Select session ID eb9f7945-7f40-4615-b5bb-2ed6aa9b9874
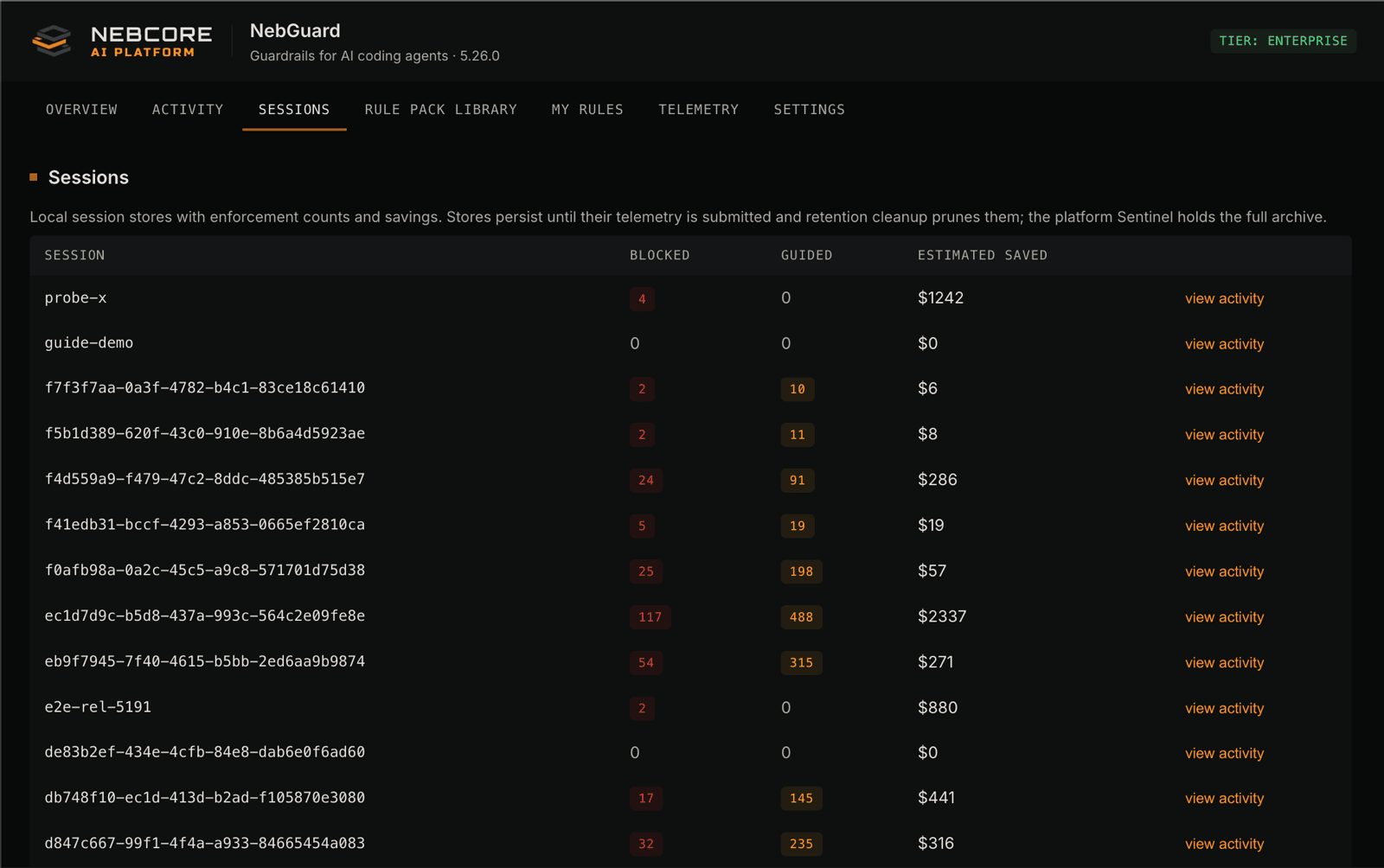 tap(205, 661)
